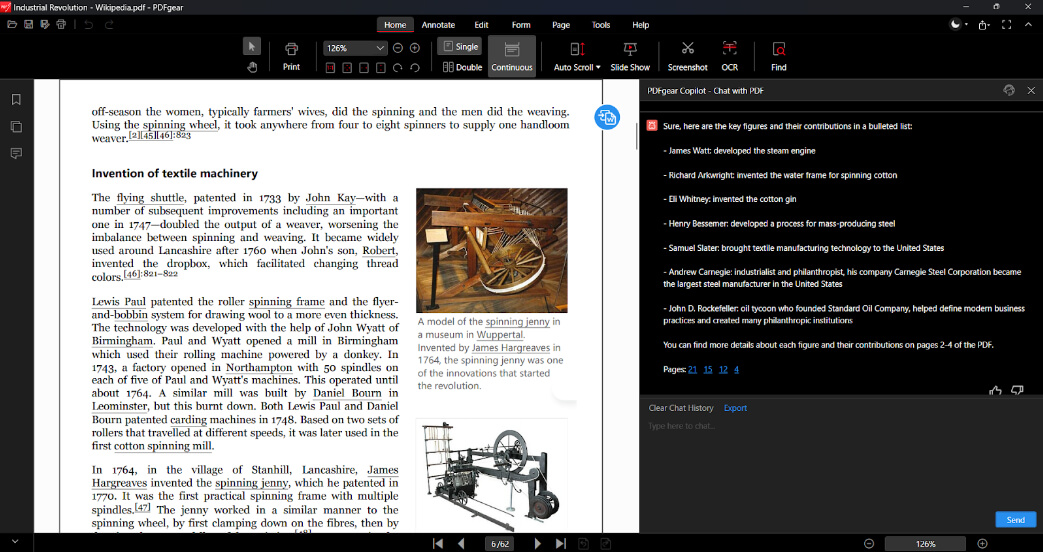Click the blue translate floating button
This screenshot has width=1043, height=552.
tap(607, 117)
